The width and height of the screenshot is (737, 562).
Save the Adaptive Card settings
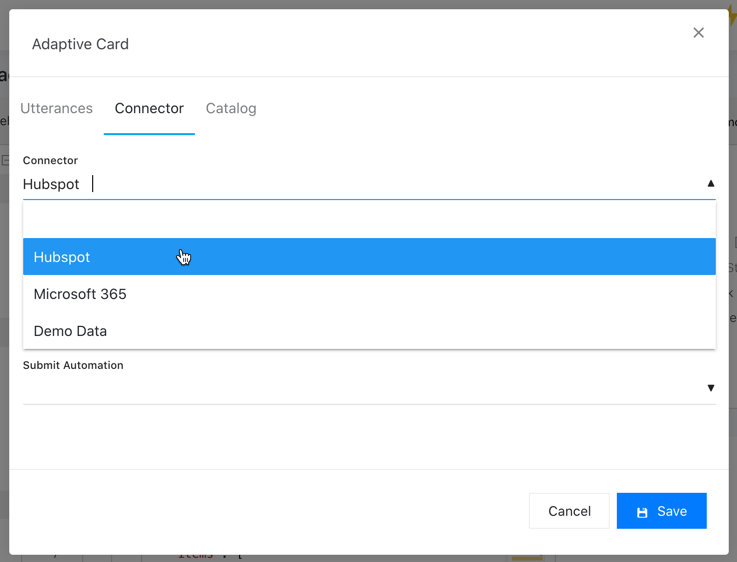(662, 511)
